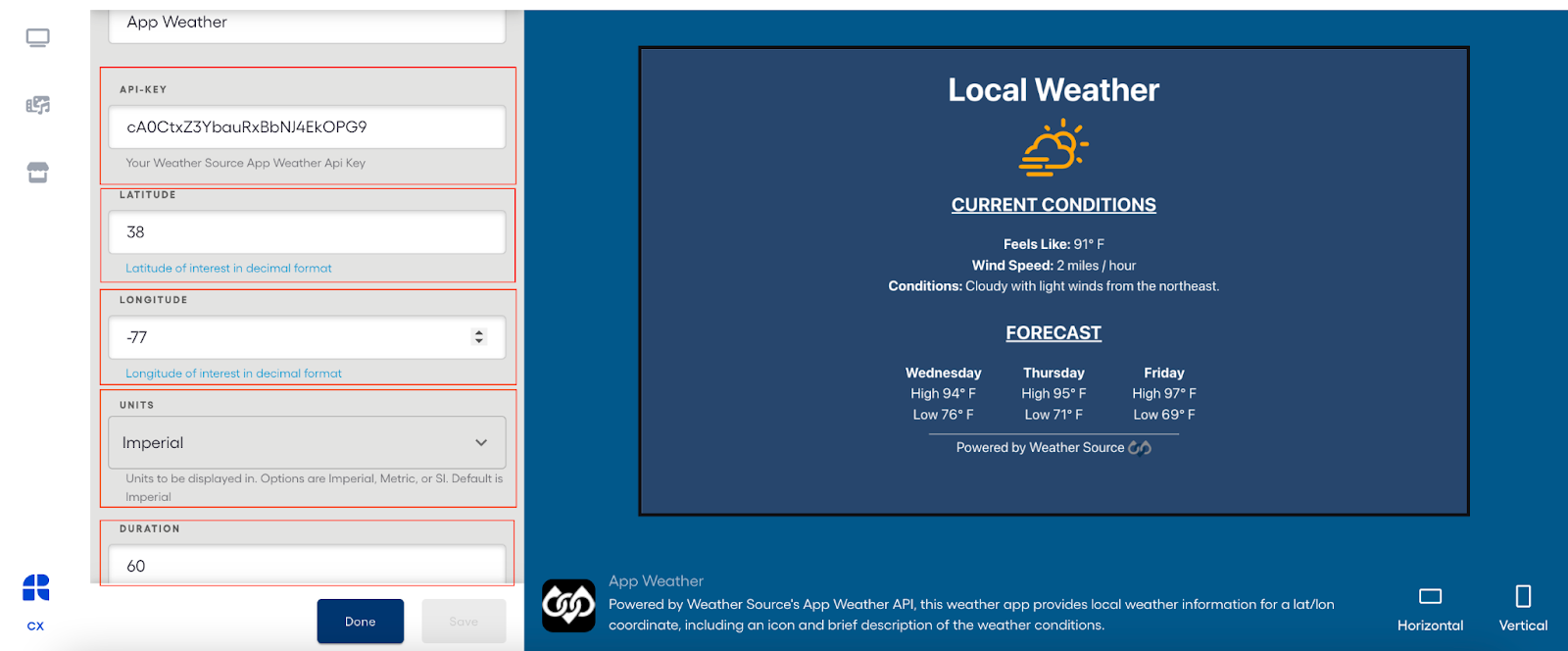Click the Local Weather heading
This screenshot has width=1568, height=651.
(1053, 90)
